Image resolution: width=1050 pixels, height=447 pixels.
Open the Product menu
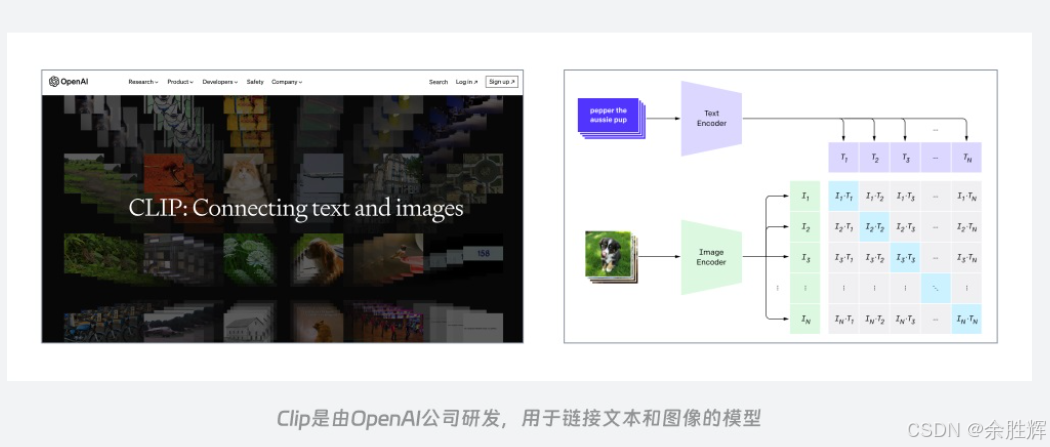point(180,82)
